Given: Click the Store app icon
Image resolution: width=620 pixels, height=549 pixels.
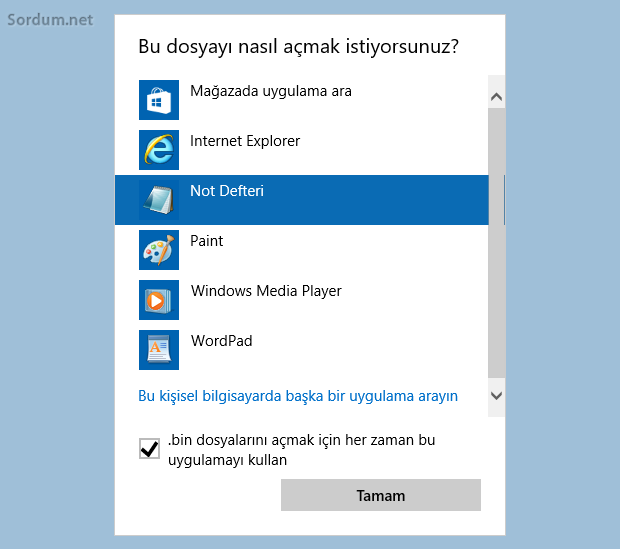Looking at the screenshot, I should point(159,100).
